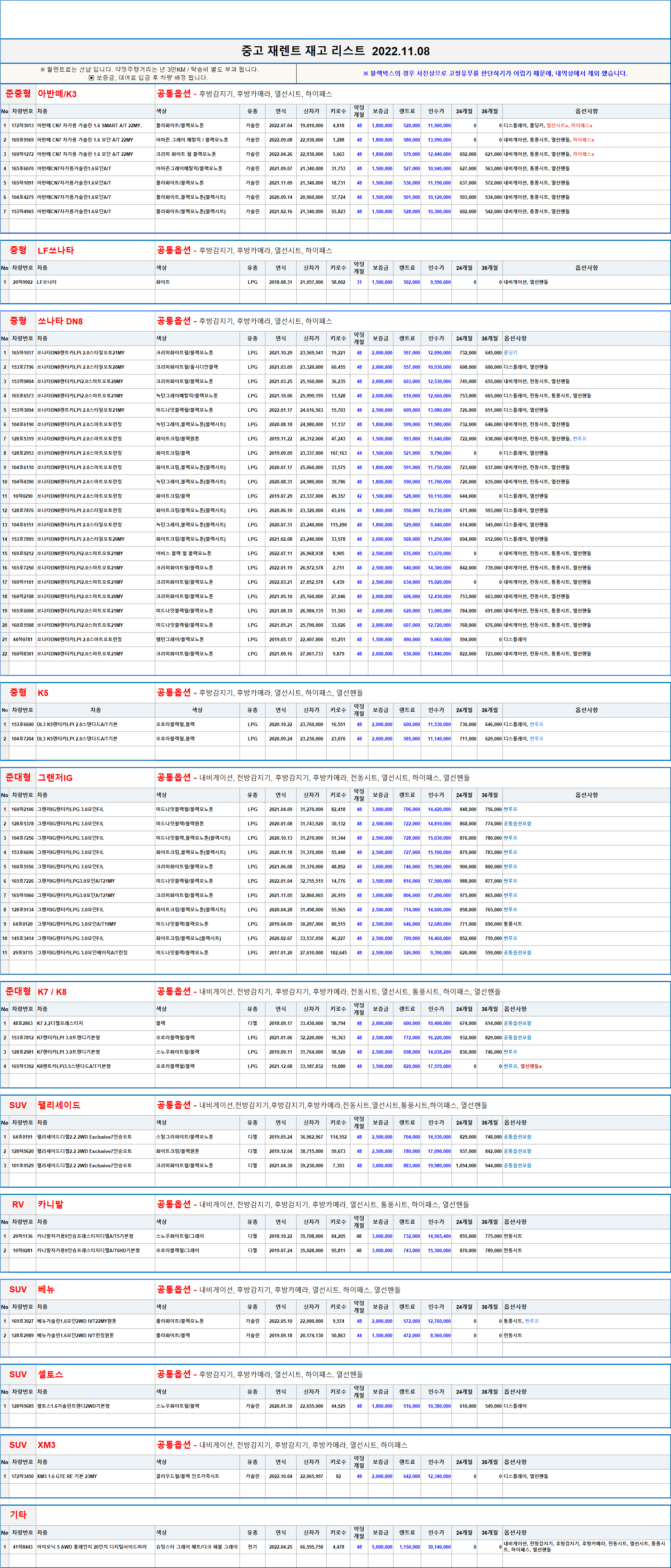The width and height of the screenshot is (671, 1568).
Task: Select plate number '169호3027'
Action: click(x=23, y=1321)
